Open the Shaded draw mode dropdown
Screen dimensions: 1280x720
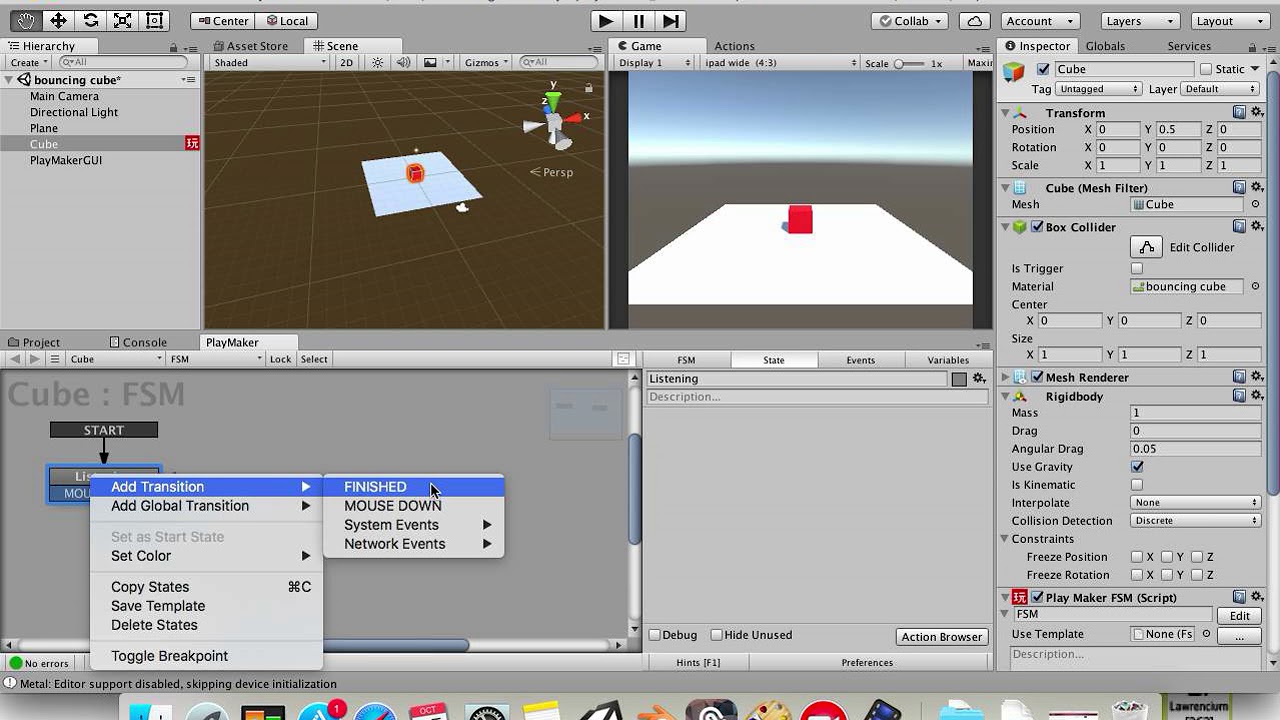coord(269,62)
